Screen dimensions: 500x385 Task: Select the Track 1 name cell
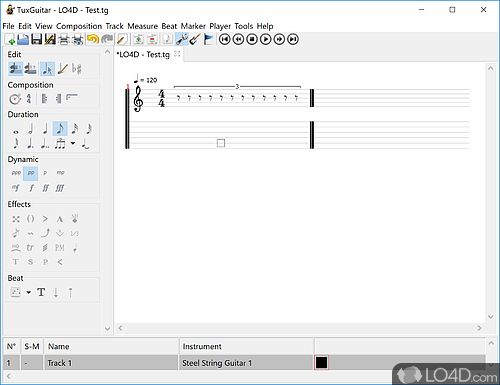pyautogui.click(x=111, y=363)
